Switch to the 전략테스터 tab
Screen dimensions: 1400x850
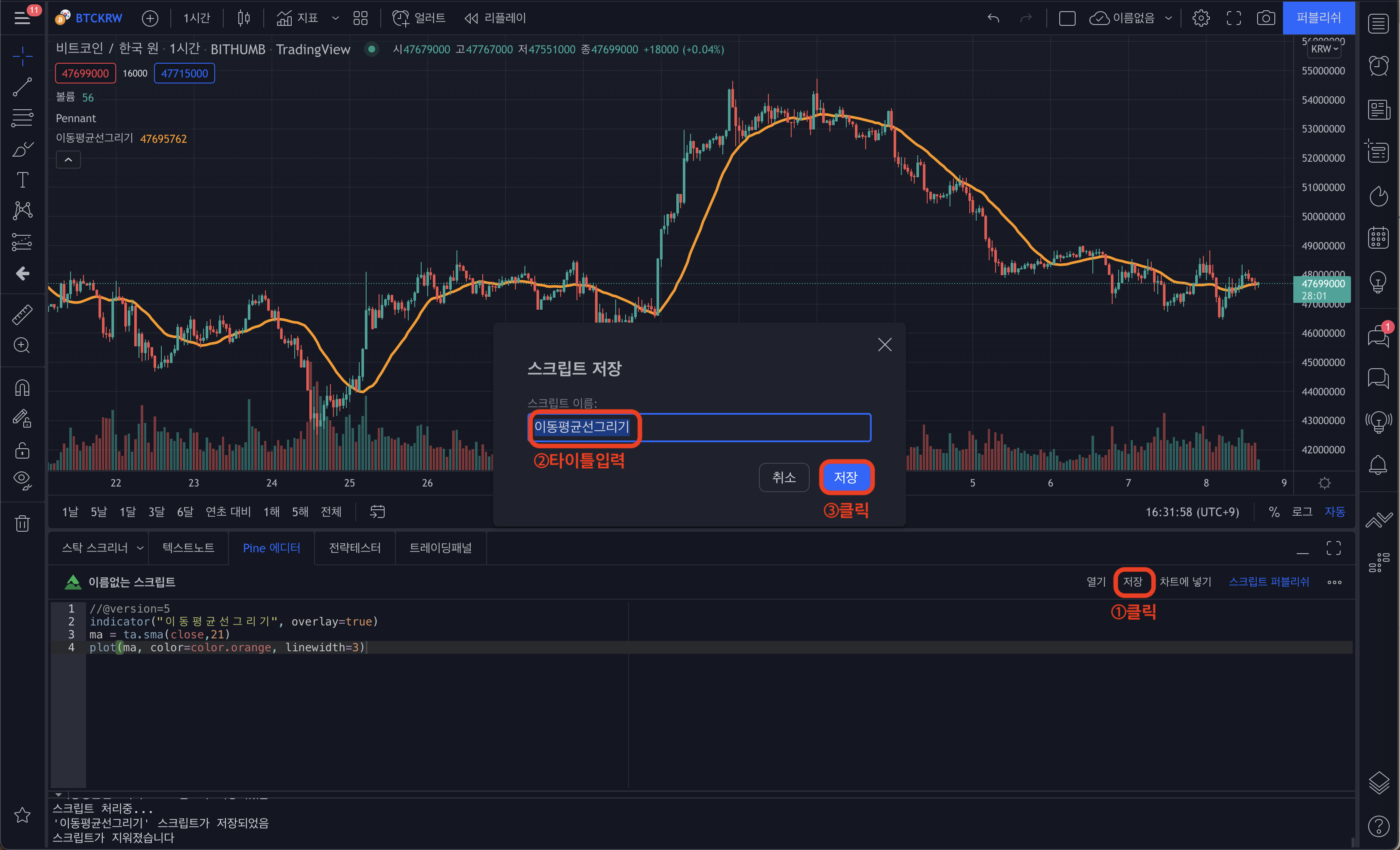pos(355,548)
